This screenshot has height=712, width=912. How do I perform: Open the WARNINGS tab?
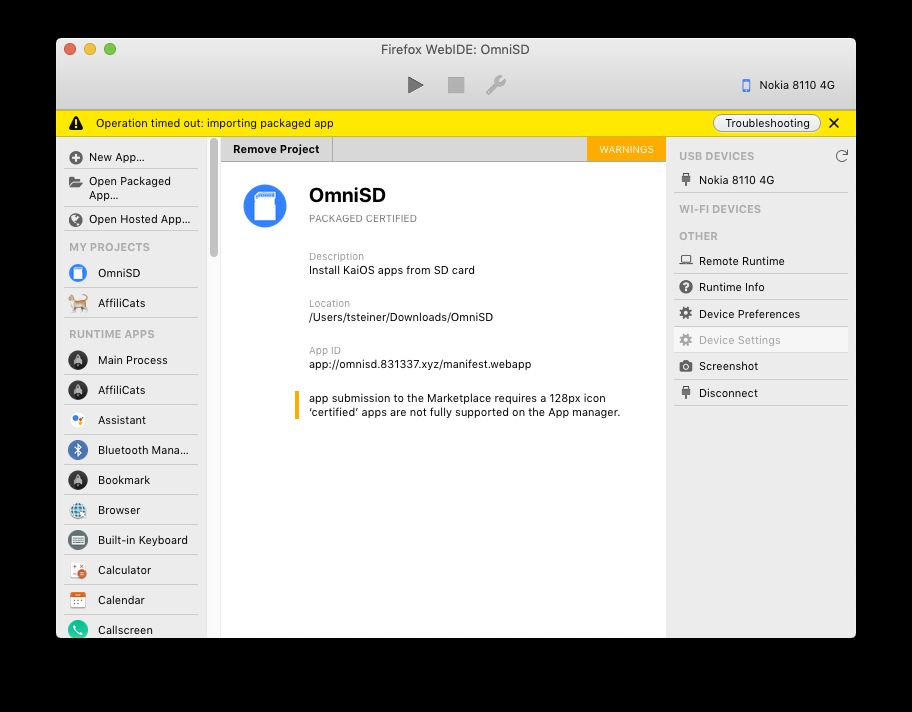626,149
